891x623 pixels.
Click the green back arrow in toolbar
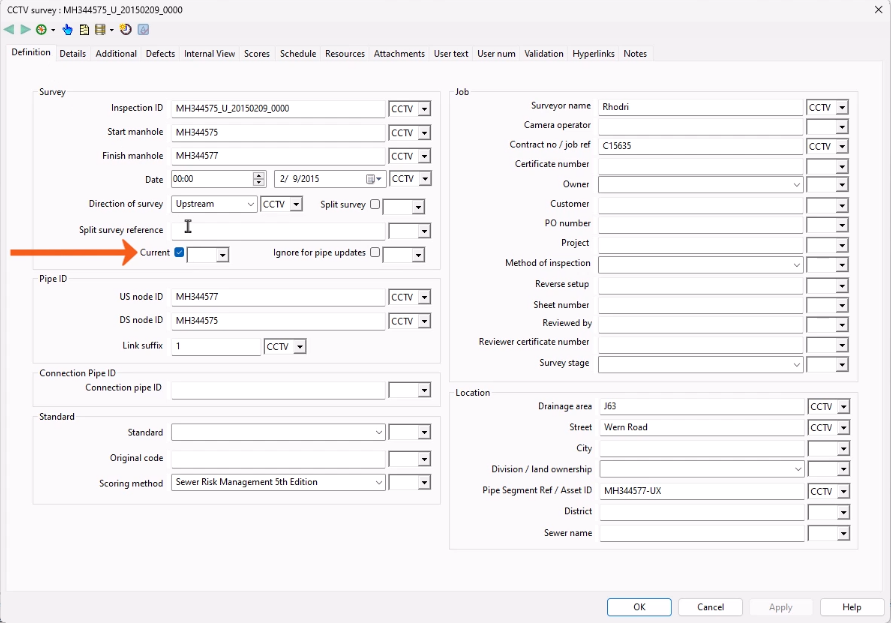pos(10,29)
